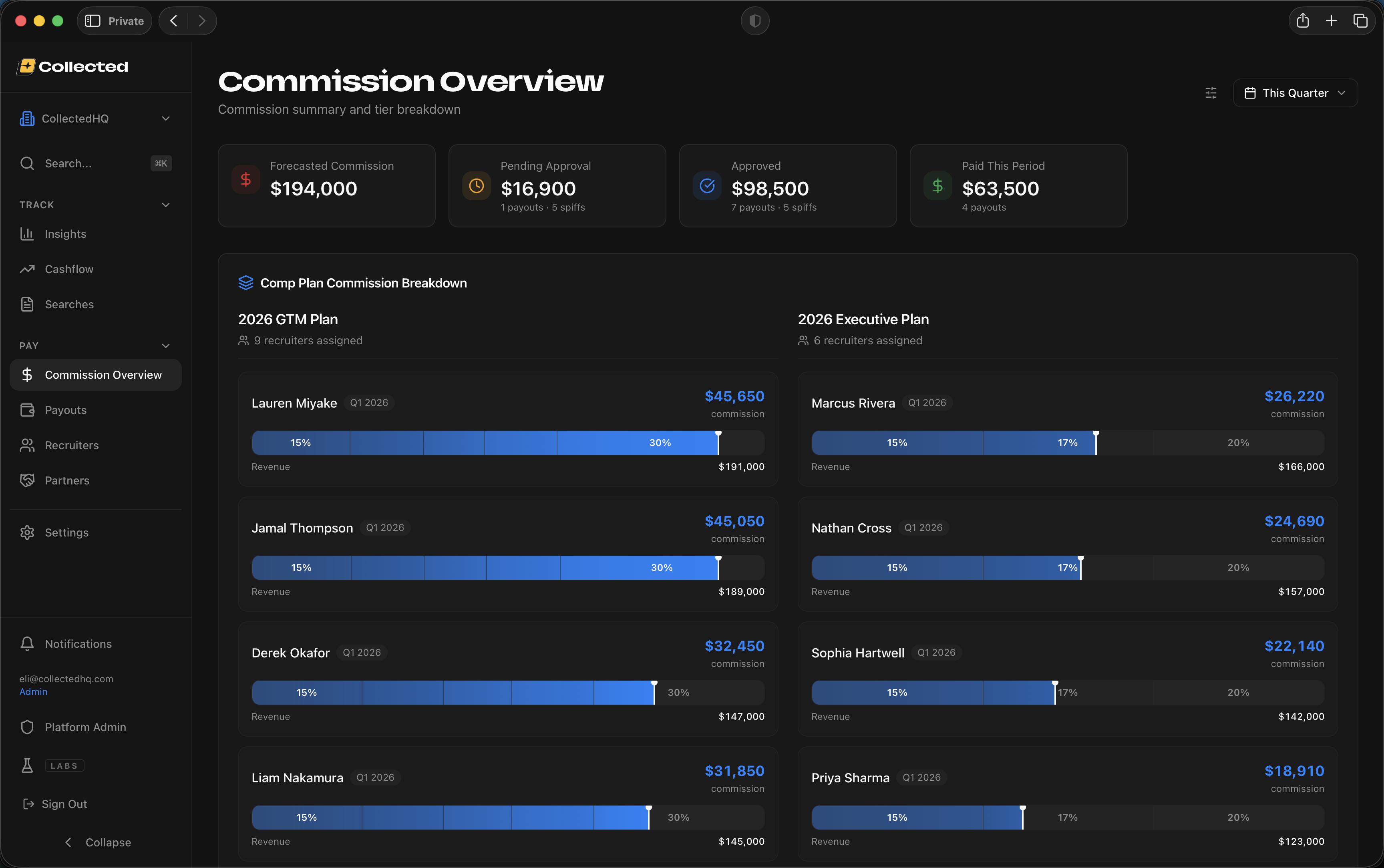Open Platform Admin link
The width and height of the screenshot is (1384, 868).
[x=85, y=727]
